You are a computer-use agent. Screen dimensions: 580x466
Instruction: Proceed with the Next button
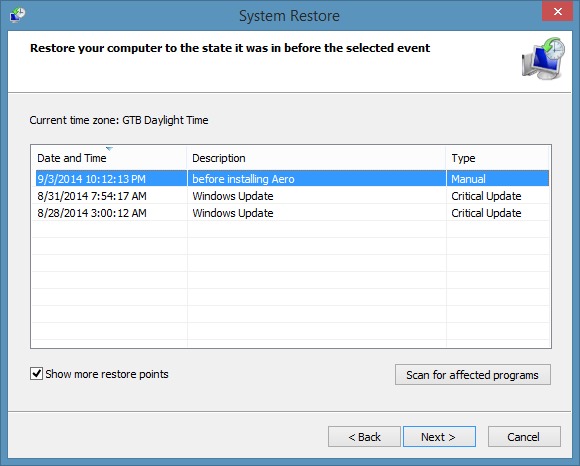click(x=439, y=437)
